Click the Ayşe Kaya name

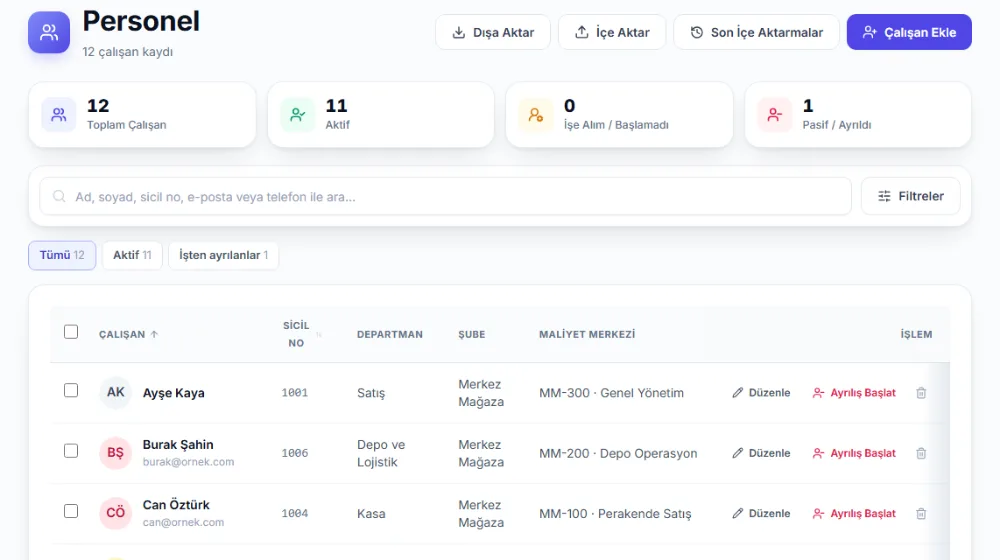tap(173, 393)
